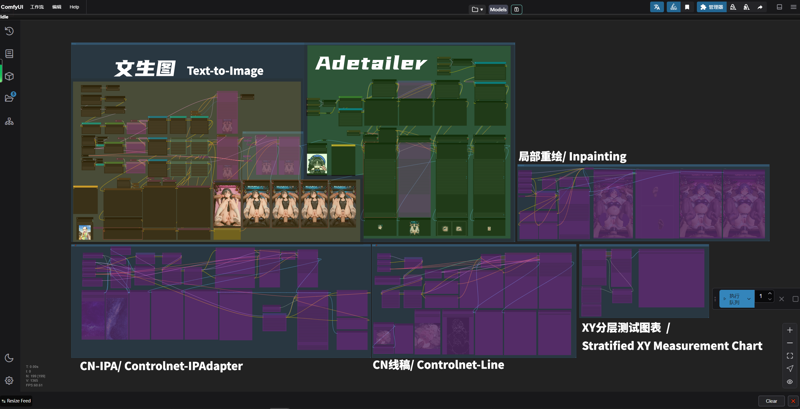Image resolution: width=800 pixels, height=409 pixels.
Task: Click the share arrow icon
Action: tap(760, 7)
